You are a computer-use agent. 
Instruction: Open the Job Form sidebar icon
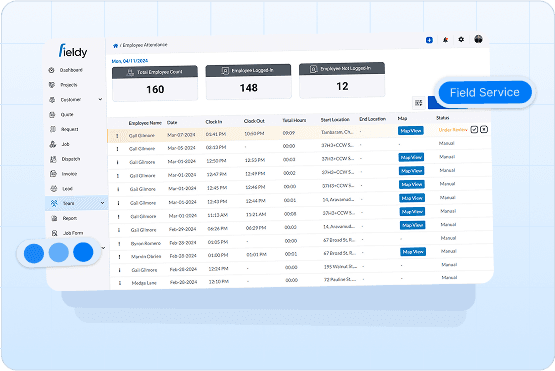55,233
